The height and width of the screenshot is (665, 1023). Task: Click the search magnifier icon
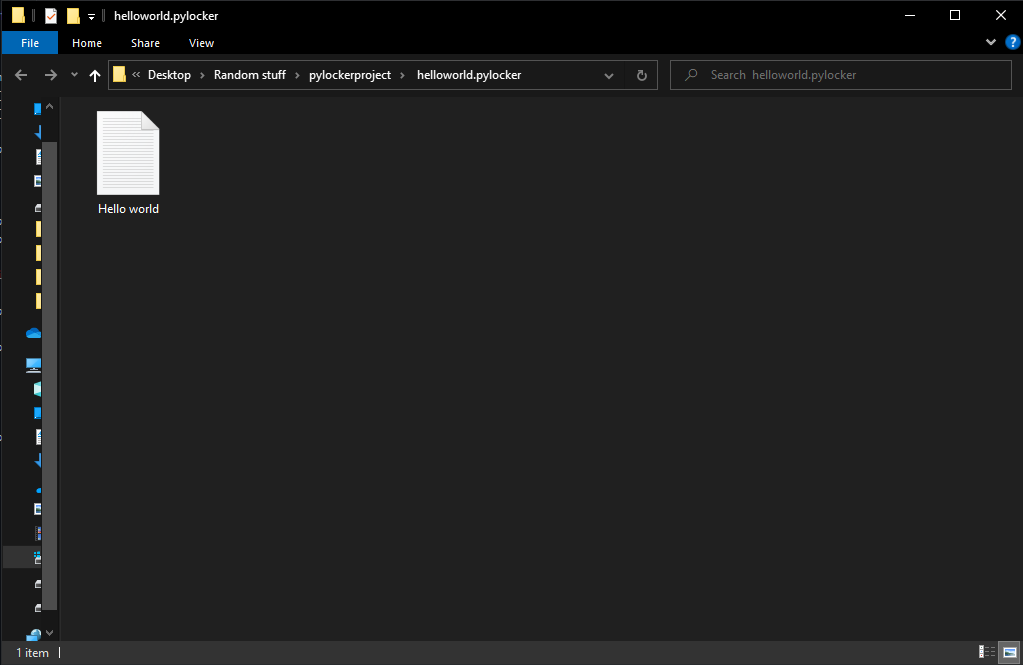pos(691,75)
